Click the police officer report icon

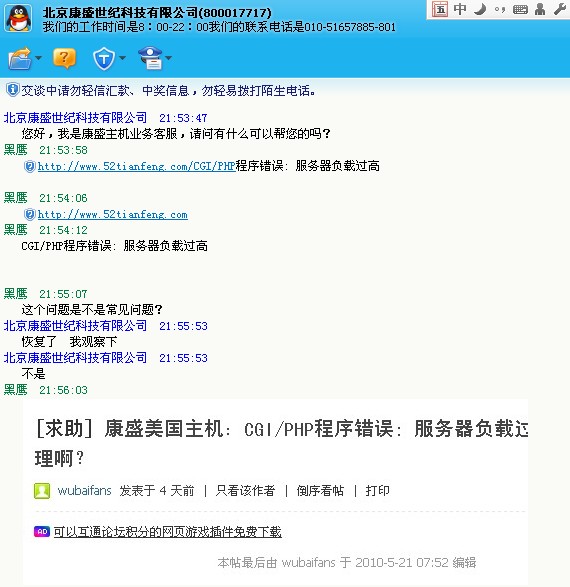coord(150,58)
